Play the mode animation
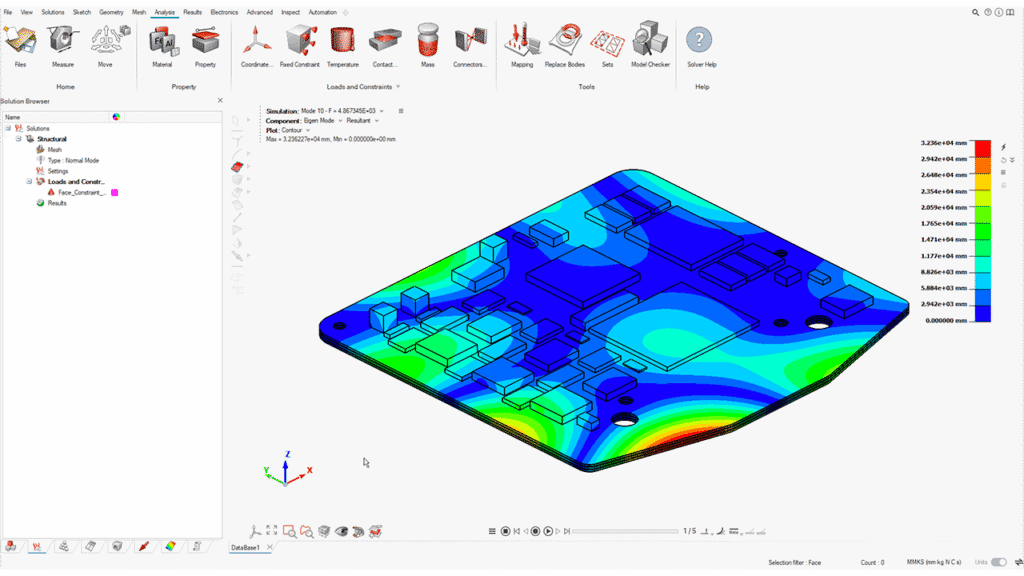 (x=548, y=532)
